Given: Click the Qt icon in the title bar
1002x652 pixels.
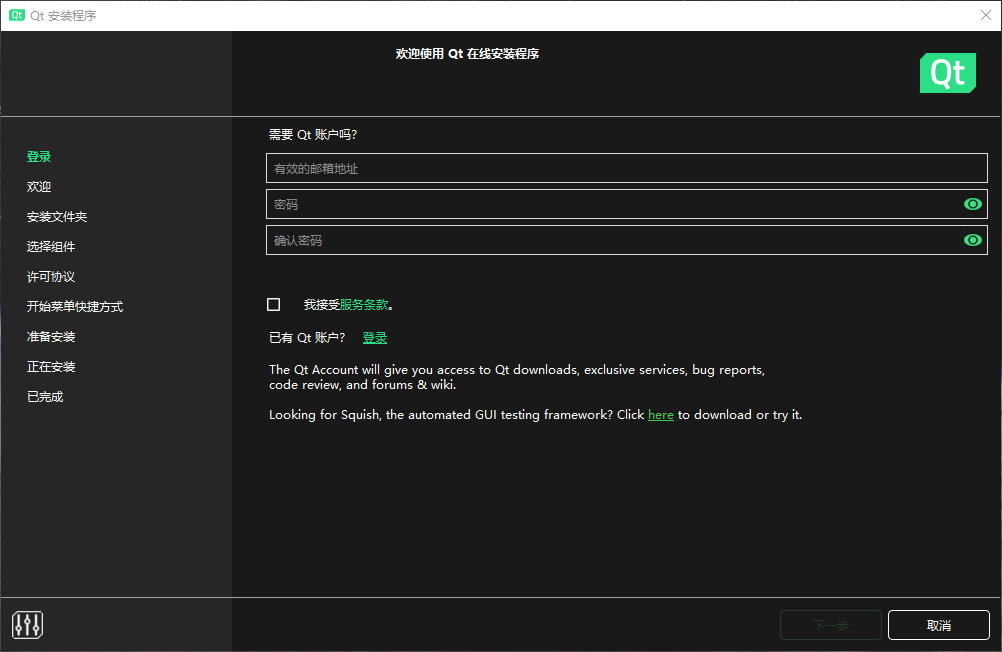Looking at the screenshot, I should (x=16, y=16).
